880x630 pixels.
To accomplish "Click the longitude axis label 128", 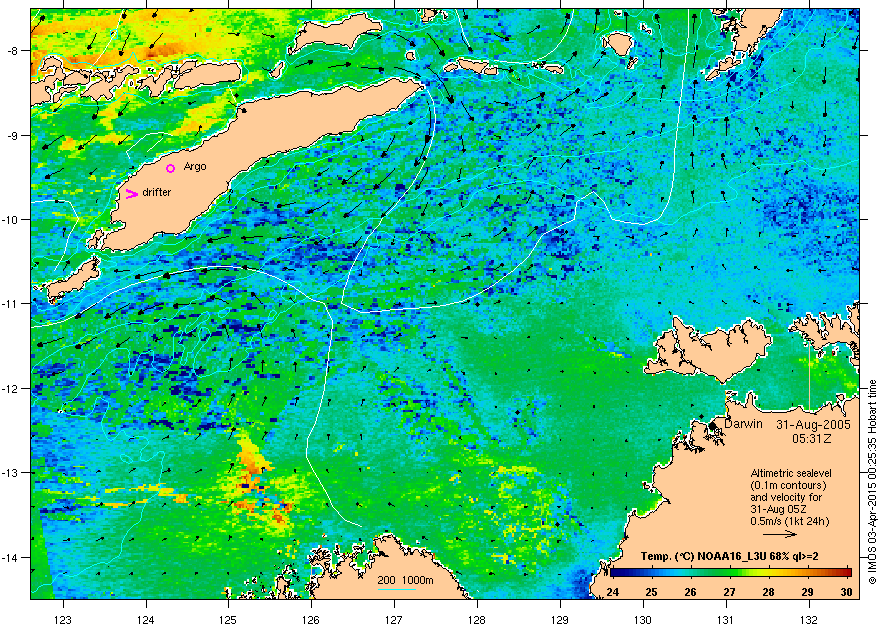I will (477, 620).
